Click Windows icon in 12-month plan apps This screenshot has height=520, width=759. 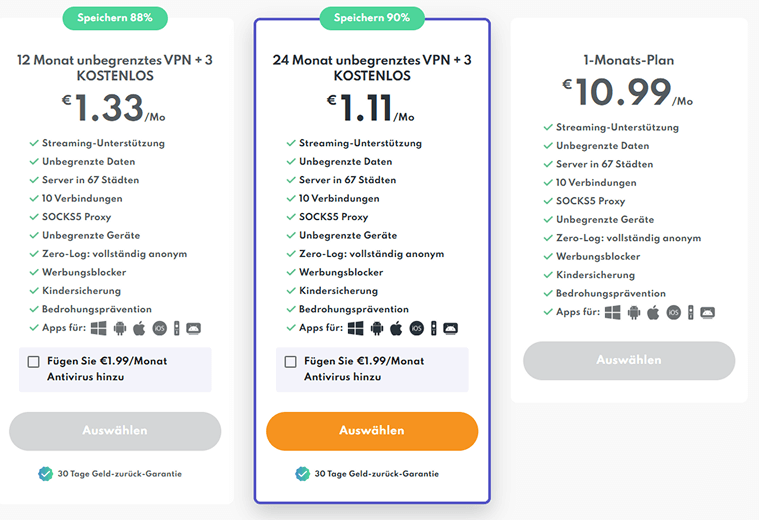[99, 328]
